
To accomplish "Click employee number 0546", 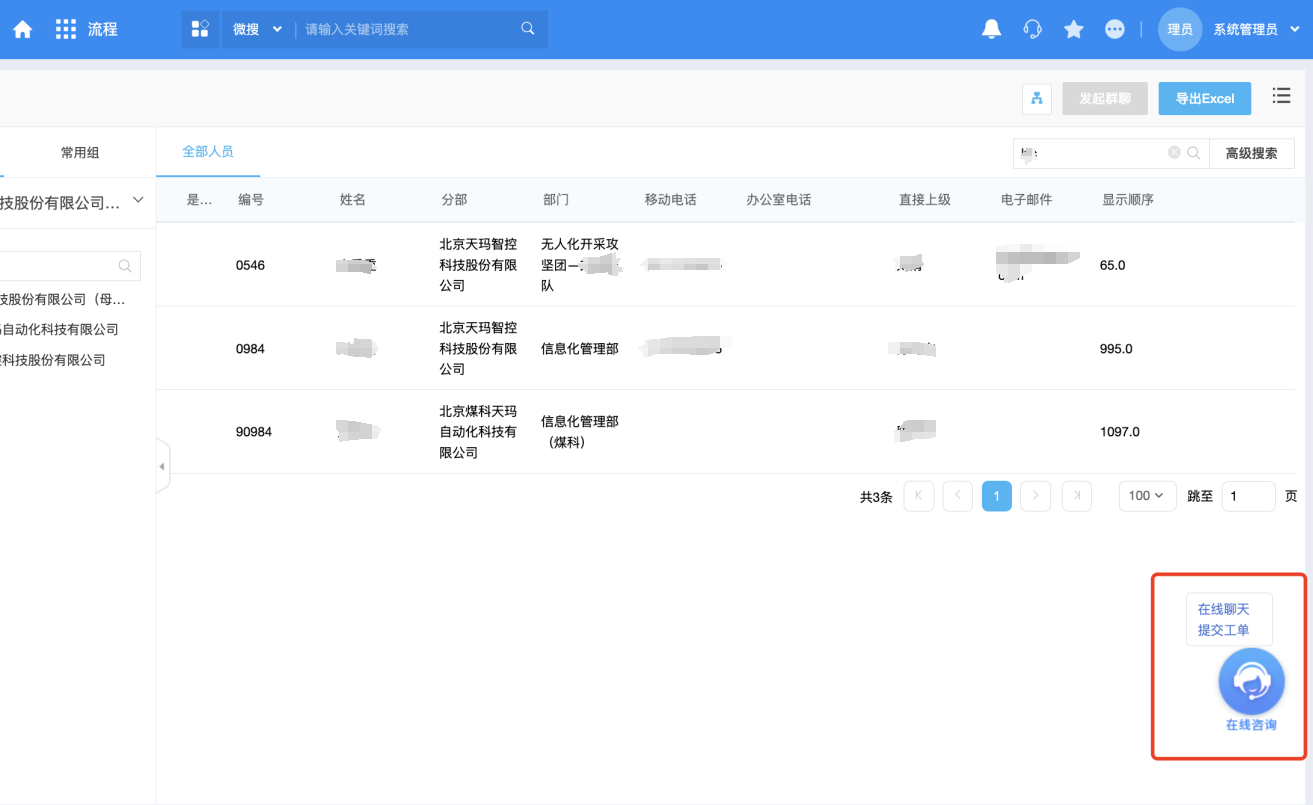I will pyautogui.click(x=250, y=265).
